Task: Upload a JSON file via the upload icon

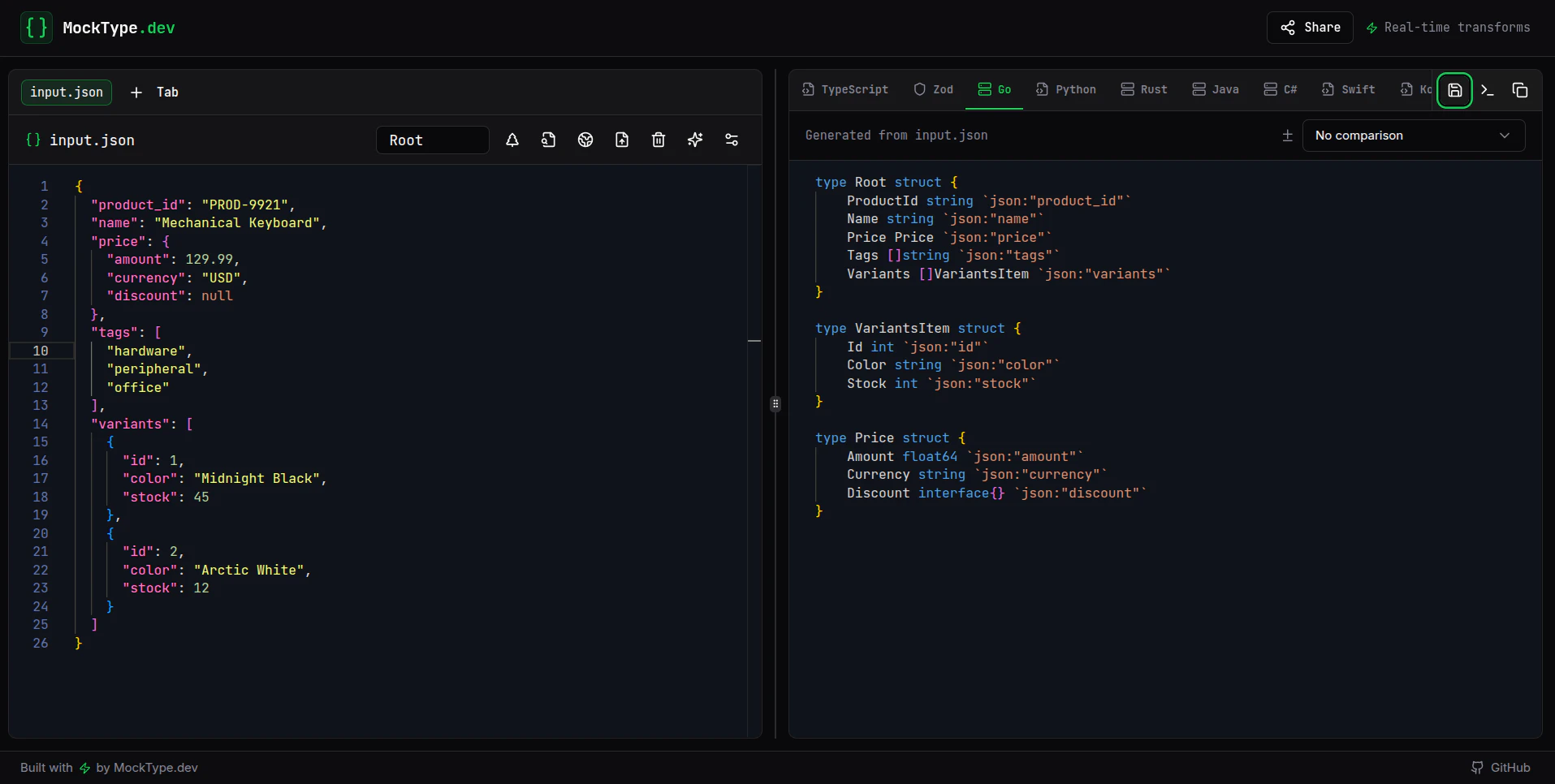Action: [x=622, y=140]
